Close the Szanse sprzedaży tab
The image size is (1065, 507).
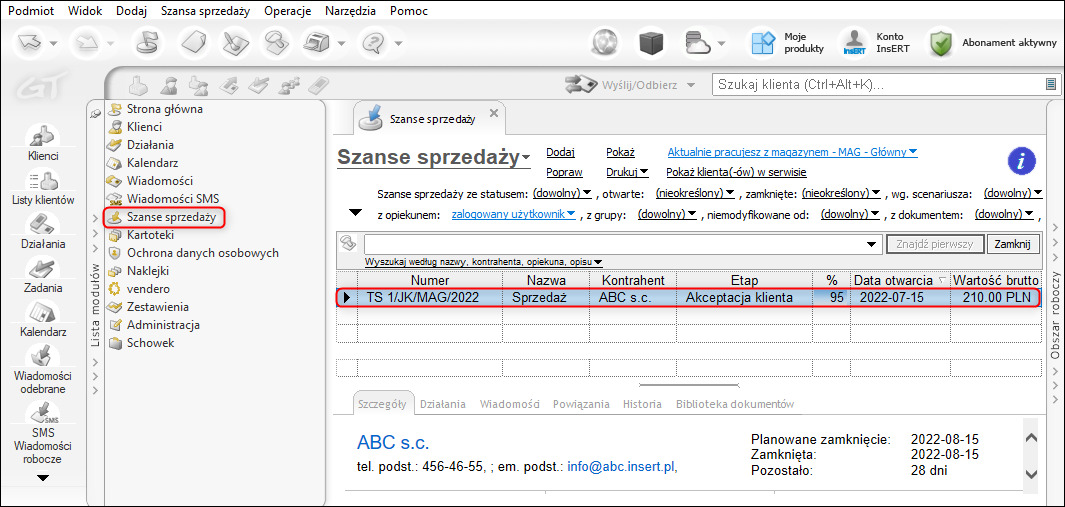point(494,113)
